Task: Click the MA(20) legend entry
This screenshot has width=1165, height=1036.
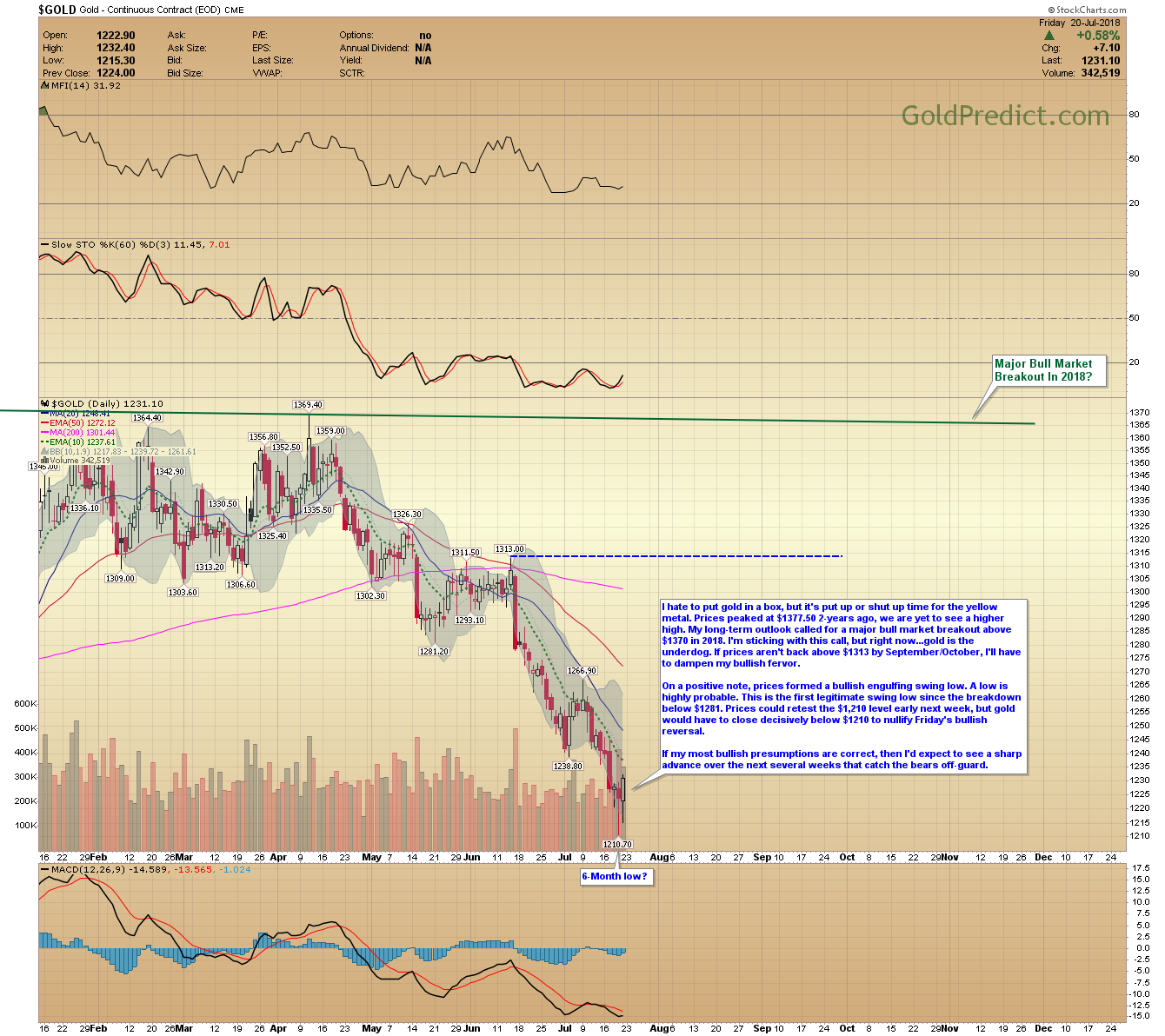Action: (x=82, y=414)
